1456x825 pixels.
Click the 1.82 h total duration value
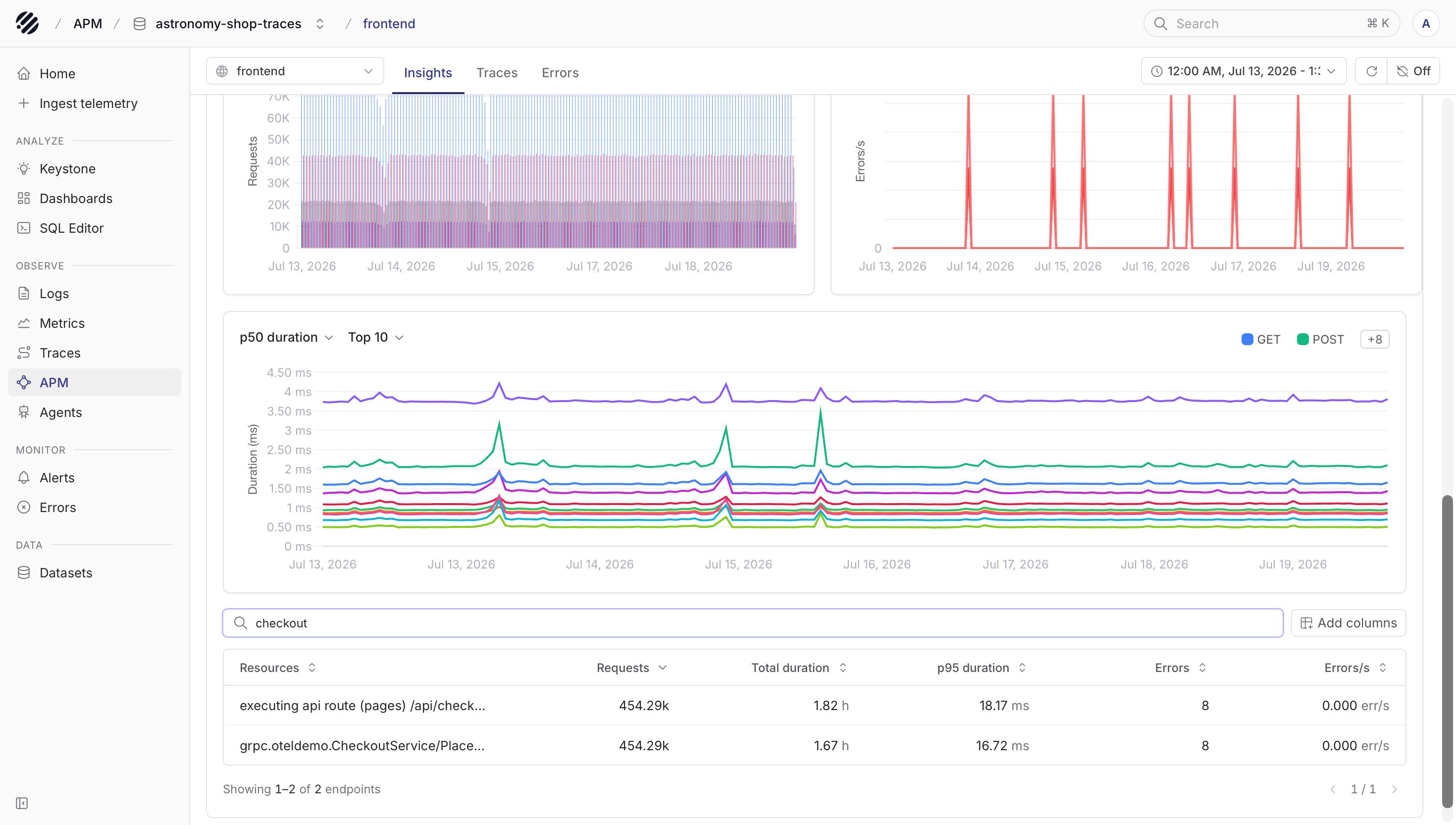(x=831, y=706)
